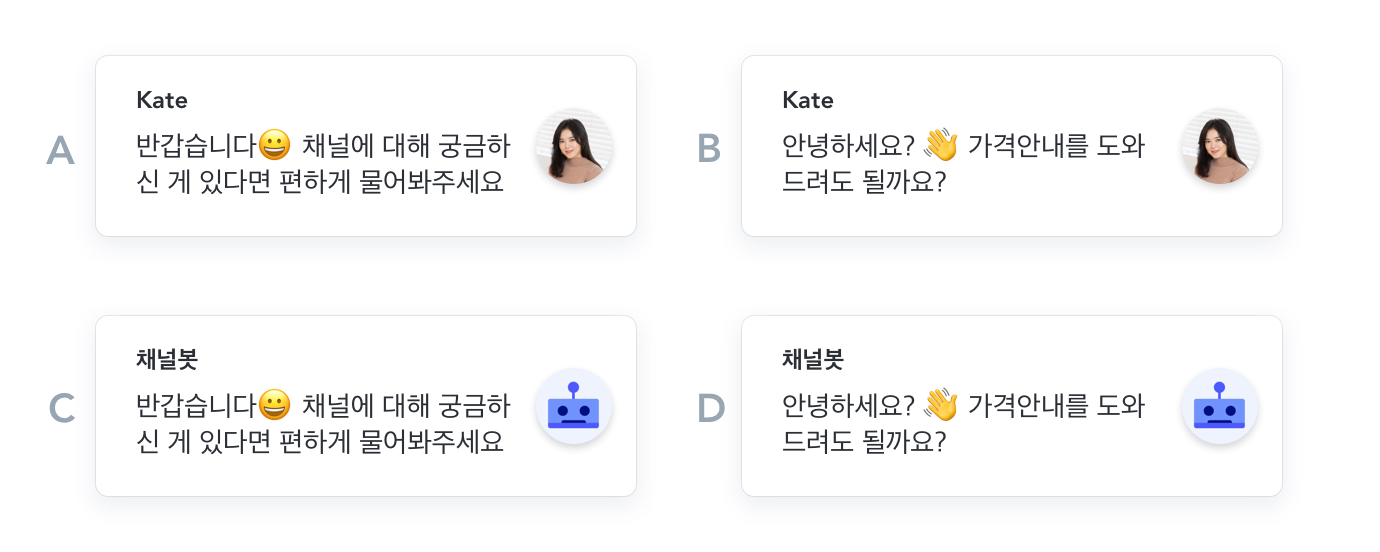Click Kate's photo avatar in card A

pos(574,147)
